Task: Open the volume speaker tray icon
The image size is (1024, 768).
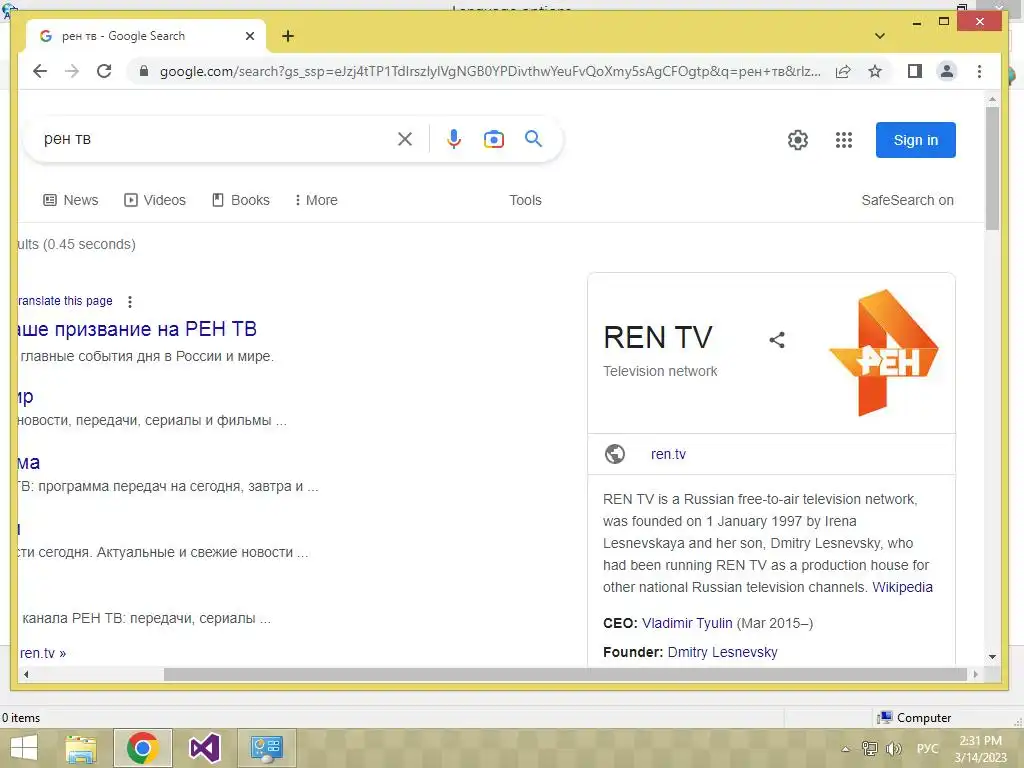Action: (893, 748)
